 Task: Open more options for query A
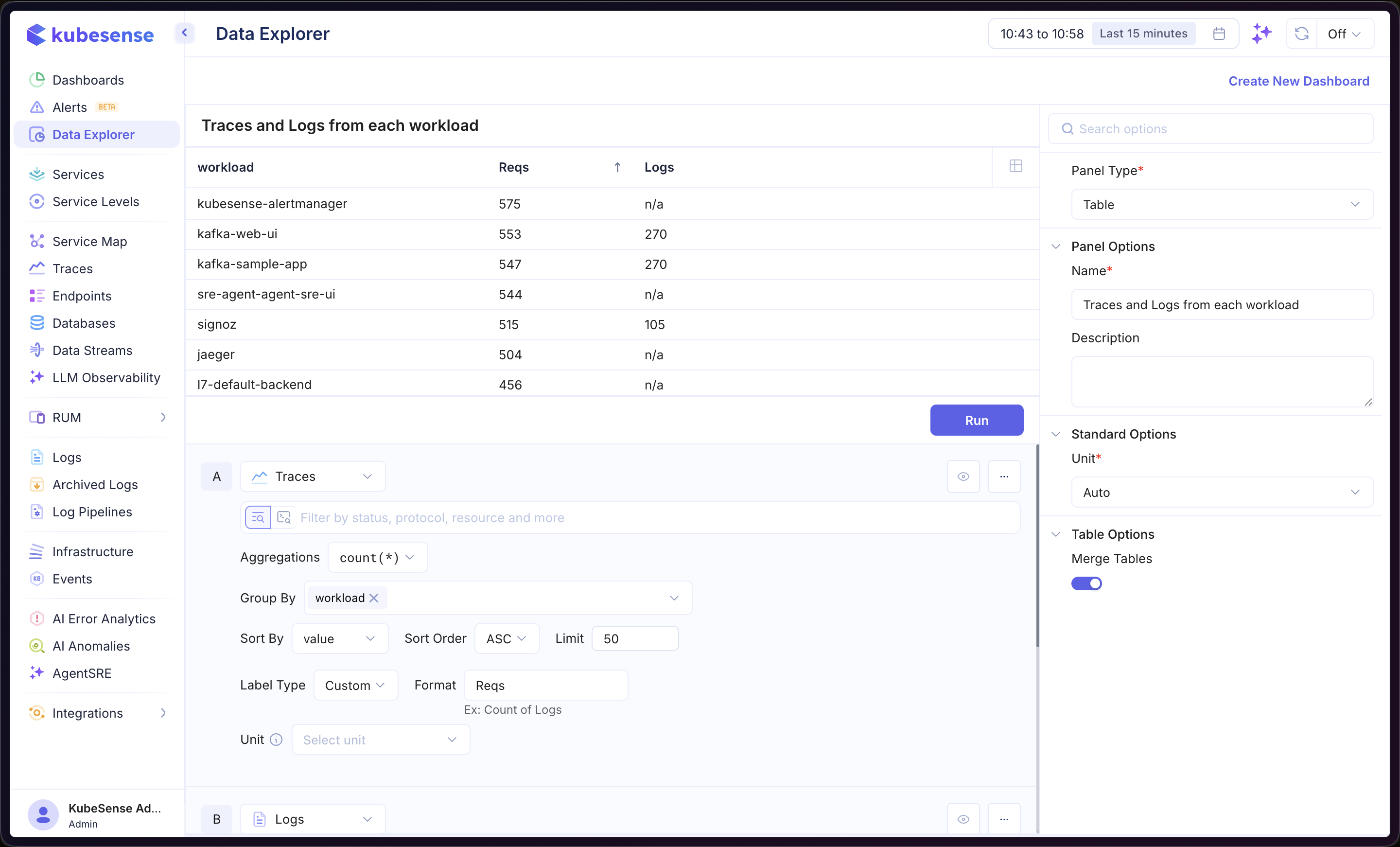point(1004,476)
